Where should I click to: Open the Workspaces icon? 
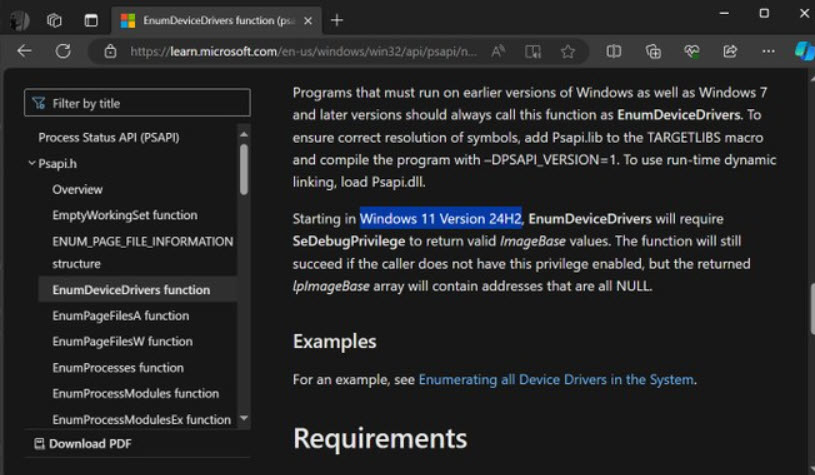[55, 20]
